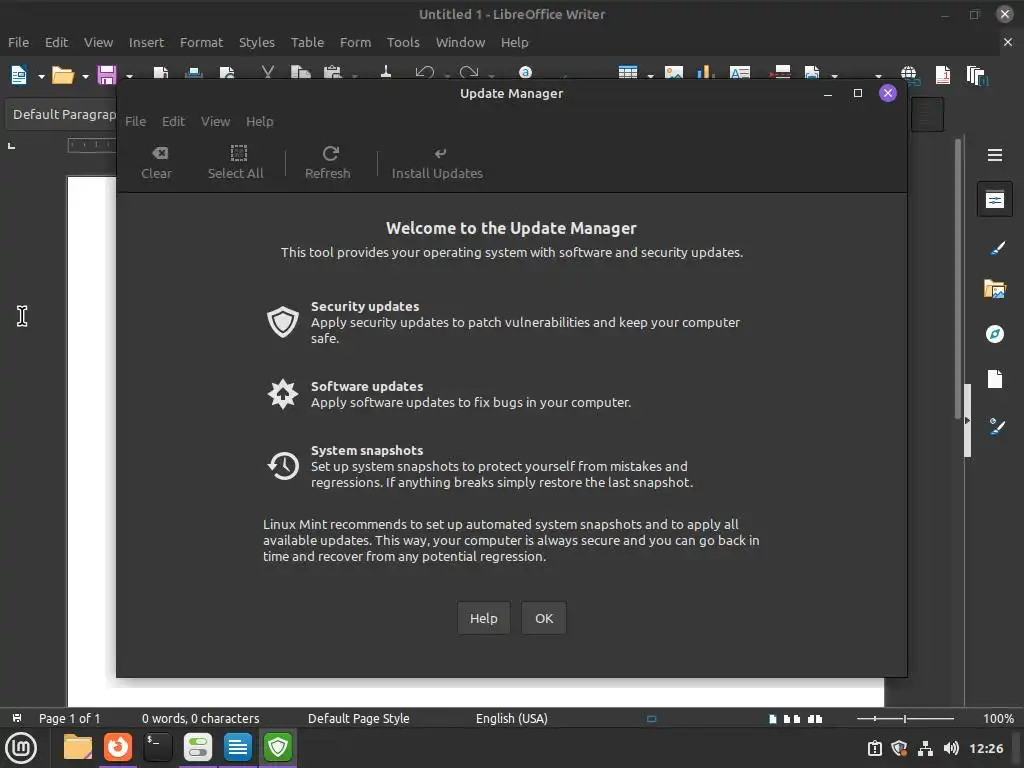Click the Insert Image icon in Writer toolbar
The image size is (1024, 768).
point(674,72)
